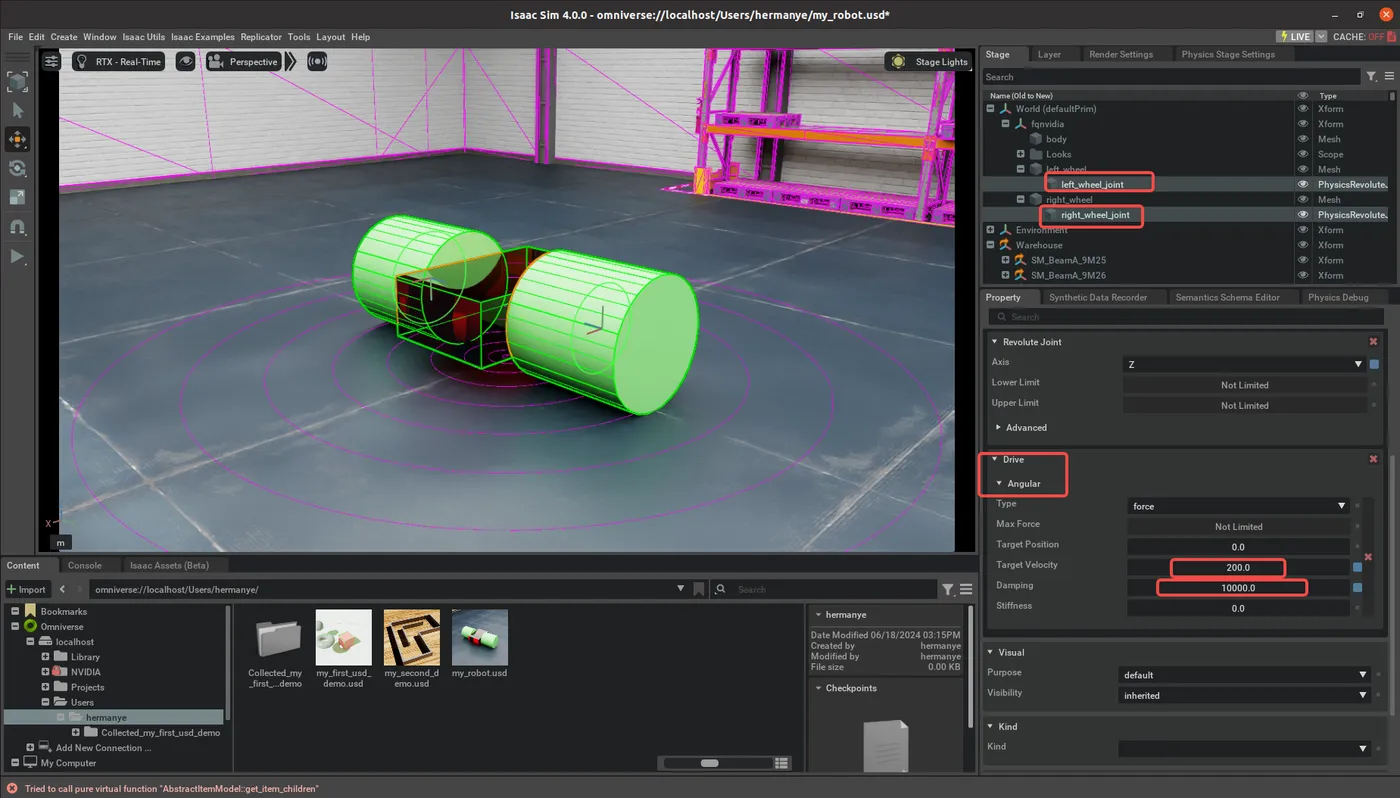Open the Visibility dropdown set to inherited

point(1244,695)
